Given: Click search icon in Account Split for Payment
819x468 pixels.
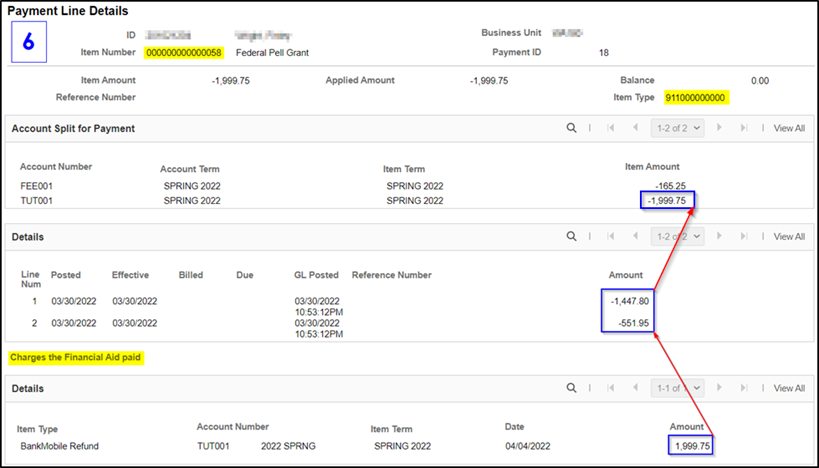Looking at the screenshot, I should [571, 128].
